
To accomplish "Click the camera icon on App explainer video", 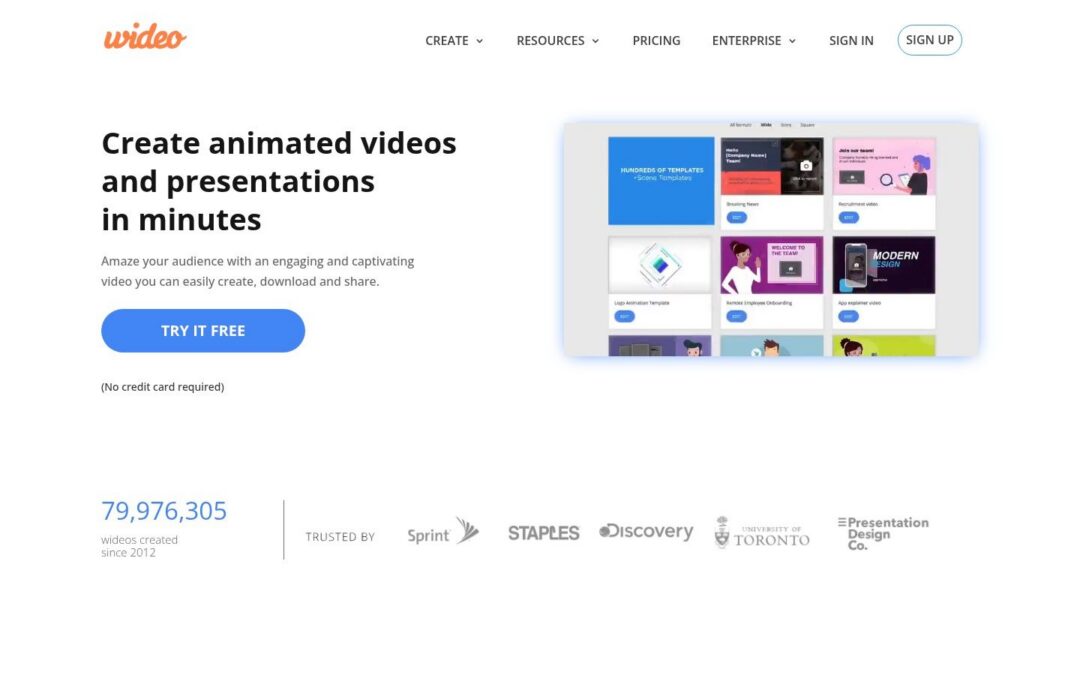I will click(x=857, y=265).
